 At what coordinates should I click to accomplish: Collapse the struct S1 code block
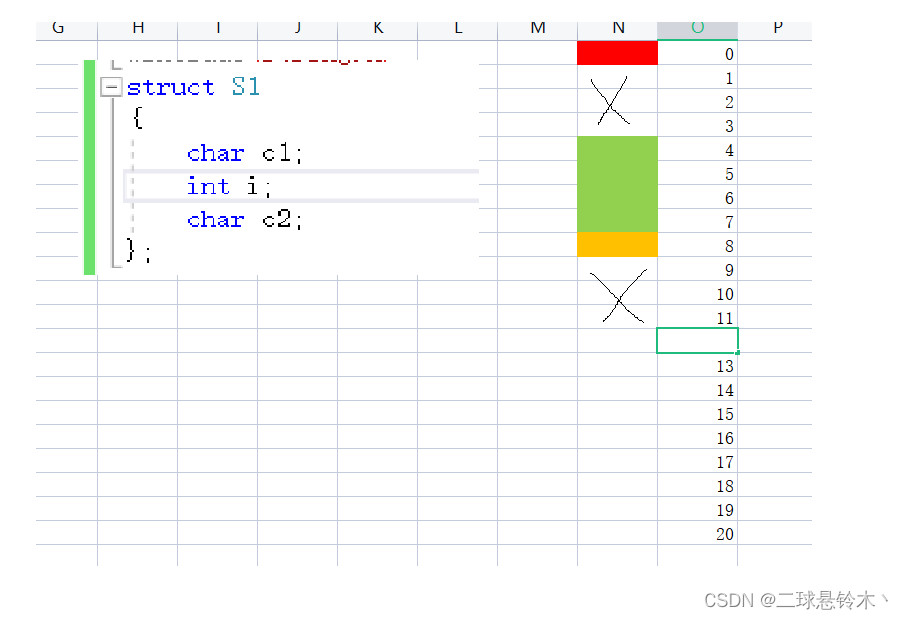pyautogui.click(x=113, y=87)
